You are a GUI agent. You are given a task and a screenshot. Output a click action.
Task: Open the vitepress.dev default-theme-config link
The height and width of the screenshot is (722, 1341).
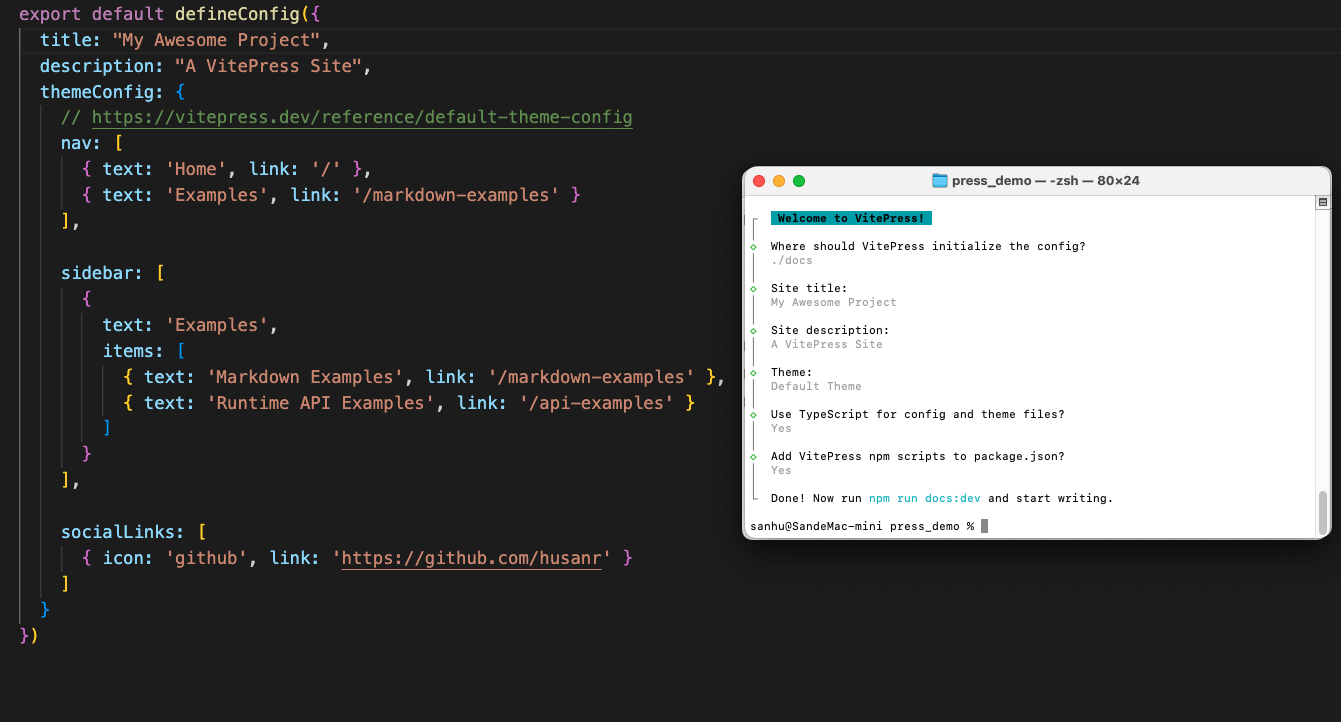[362, 117]
